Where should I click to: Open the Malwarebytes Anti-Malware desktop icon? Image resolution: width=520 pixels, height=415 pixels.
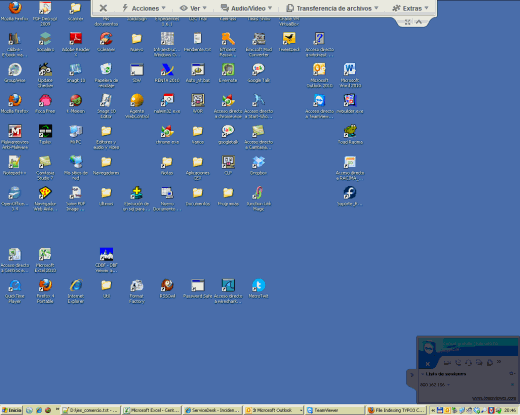pos(15,137)
